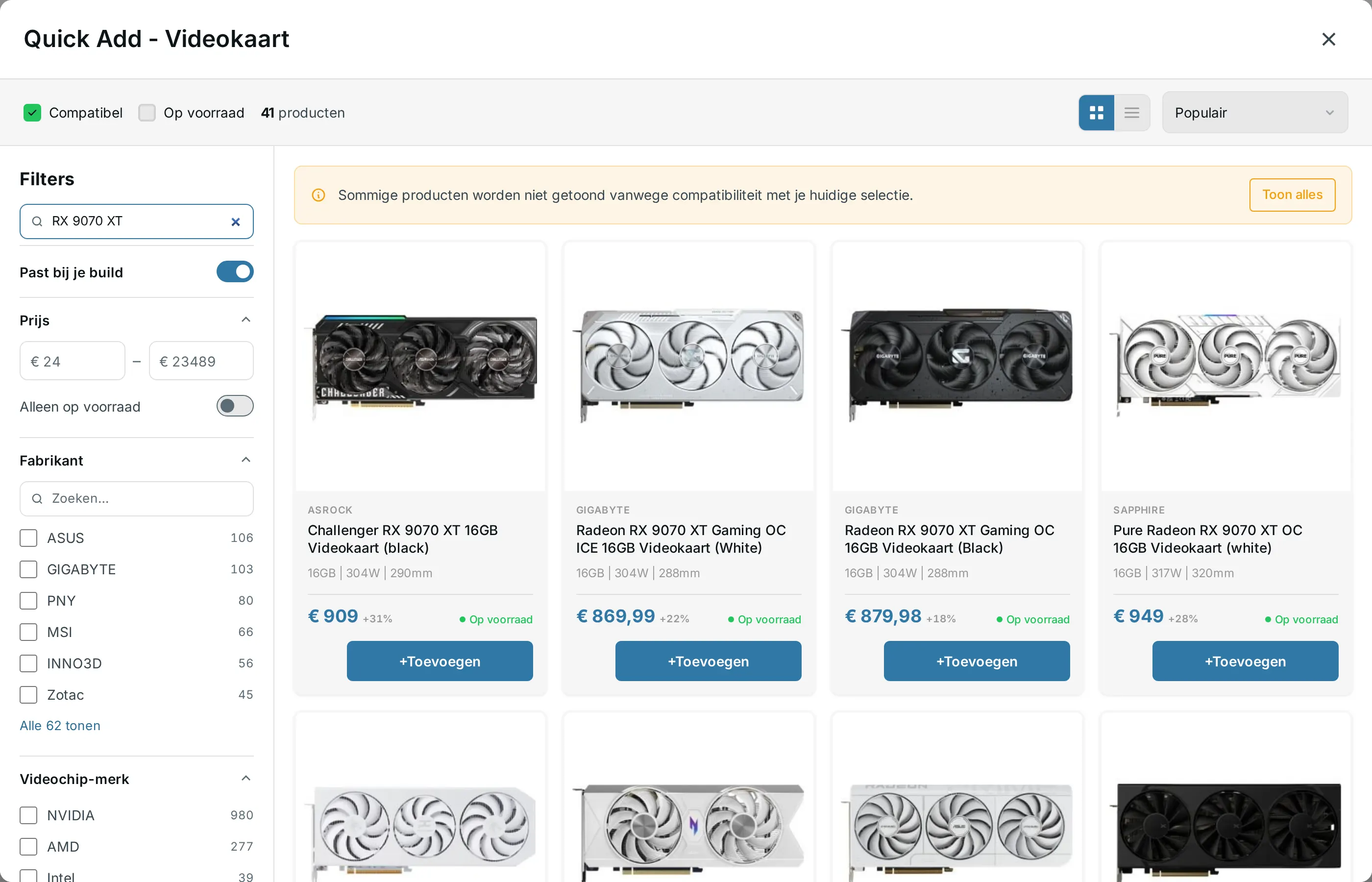Screen dimensions: 1372x882
Task: Select the PNY manufacturer filter
Action: tap(28, 601)
